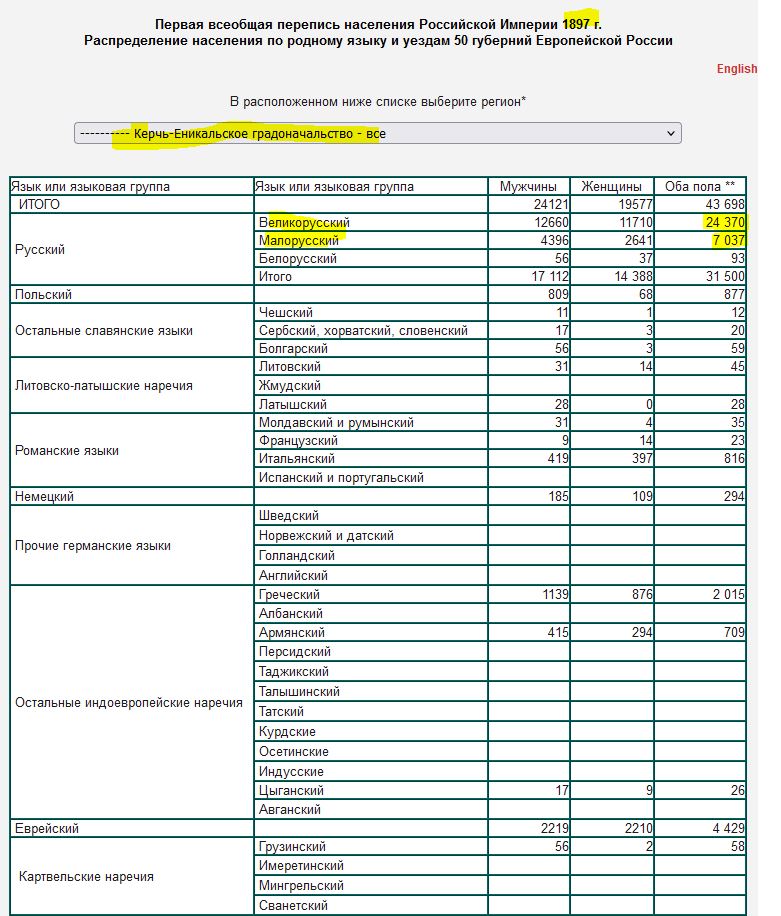Click the page title about the 1897 census
The height and width of the screenshot is (916, 781).
(379, 23)
